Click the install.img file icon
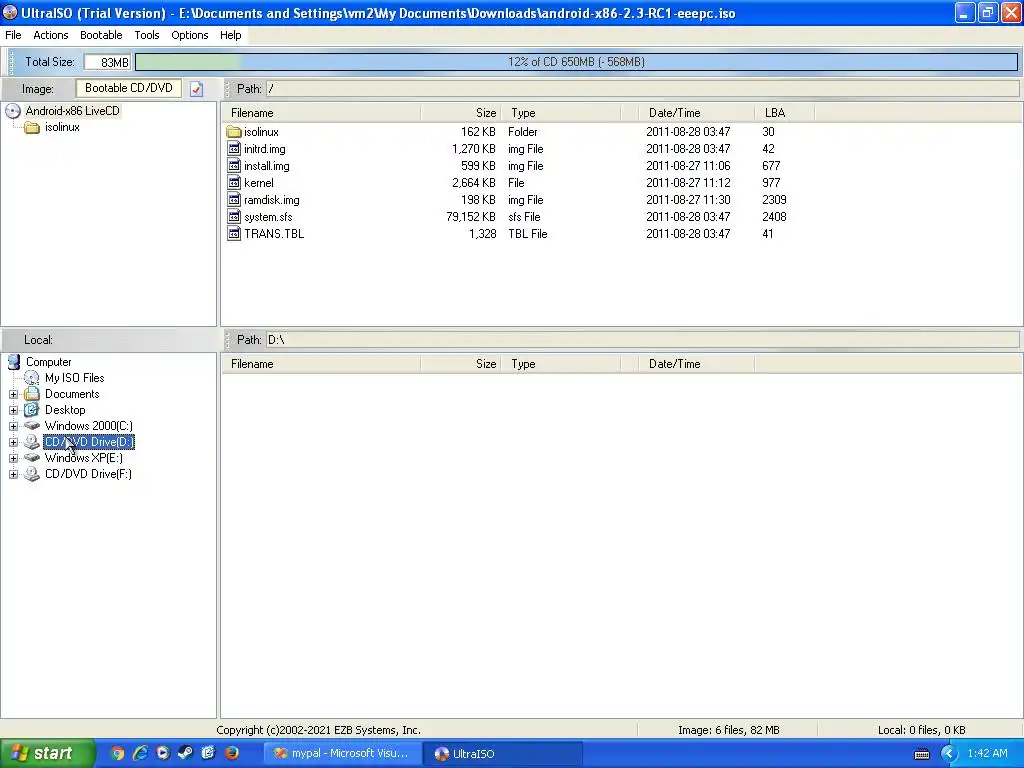The image size is (1024, 768). click(234, 166)
